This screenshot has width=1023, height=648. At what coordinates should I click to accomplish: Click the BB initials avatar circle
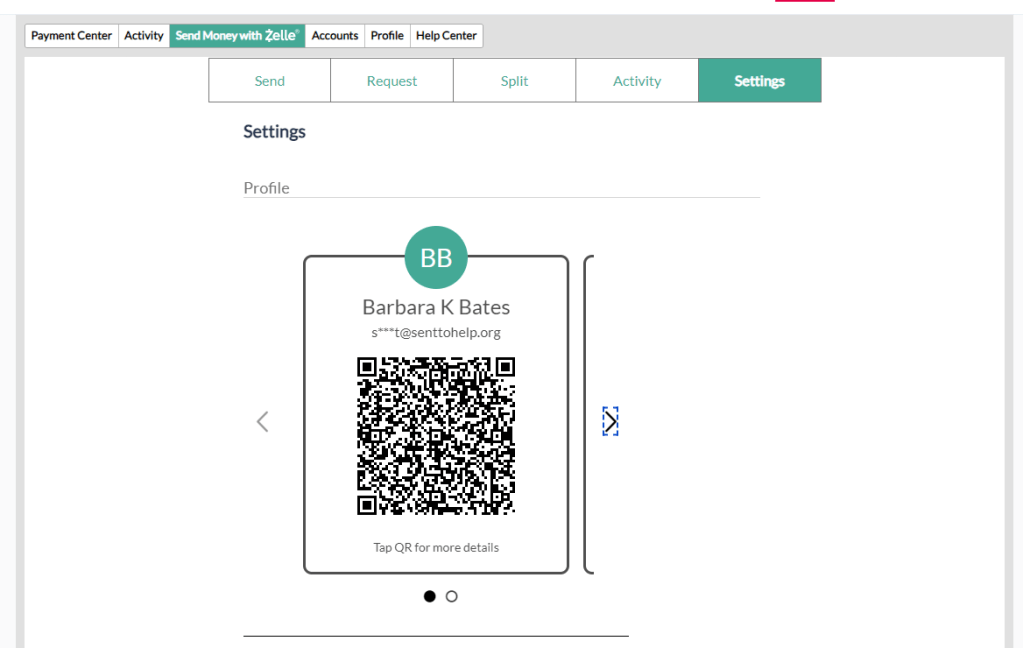point(436,258)
